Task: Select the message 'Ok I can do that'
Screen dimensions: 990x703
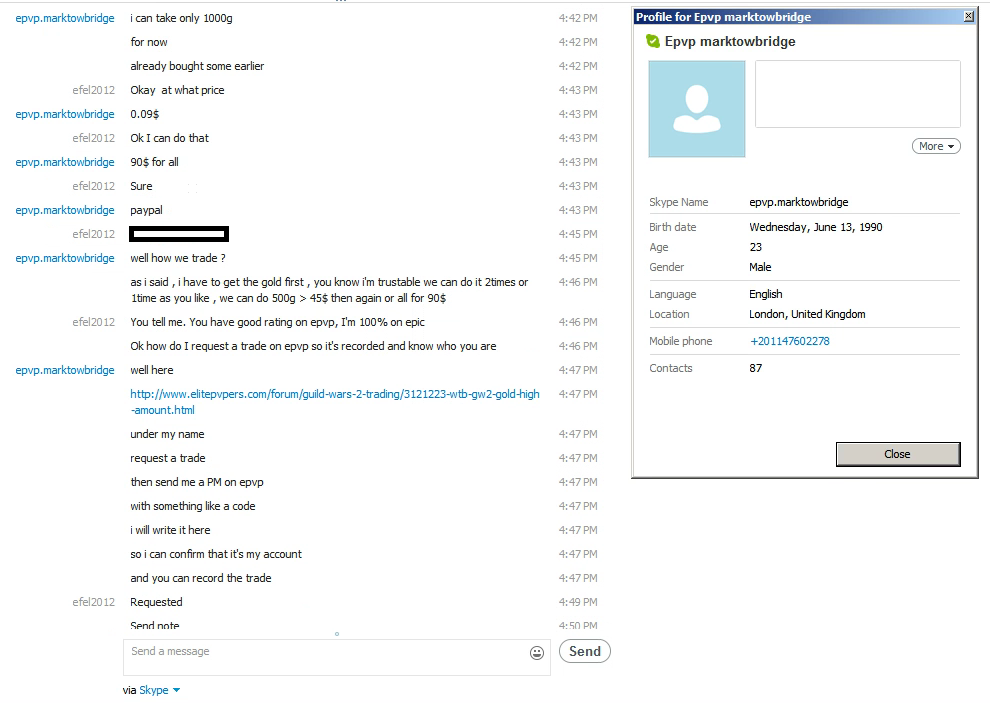Action: 169,138
